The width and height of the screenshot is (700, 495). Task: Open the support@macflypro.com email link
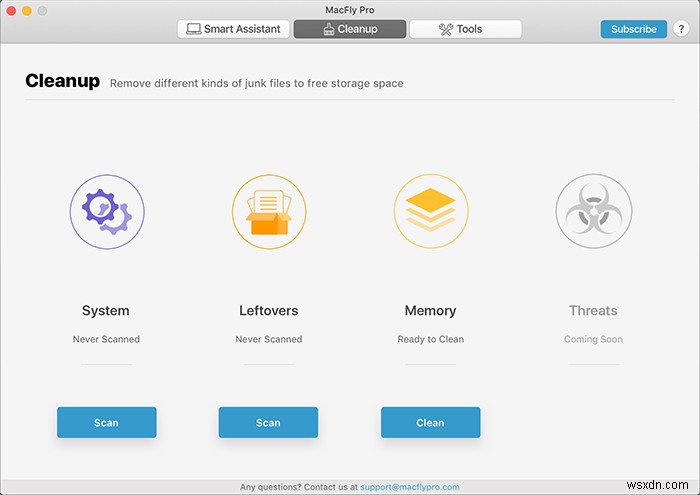pos(409,487)
